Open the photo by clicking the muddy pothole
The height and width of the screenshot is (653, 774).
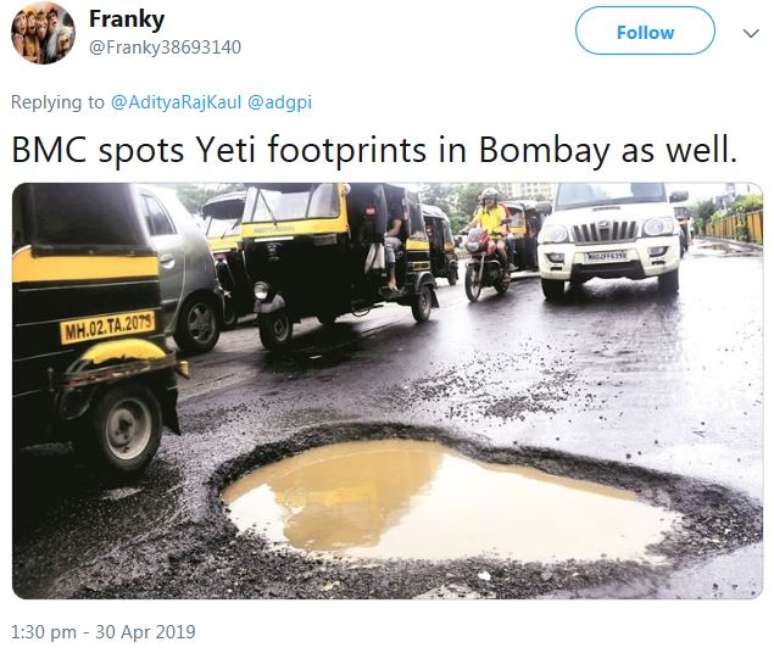click(440, 495)
